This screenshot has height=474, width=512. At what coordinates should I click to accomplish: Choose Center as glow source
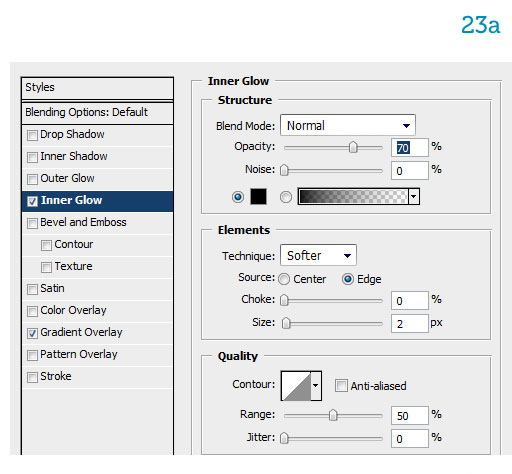pyautogui.click(x=284, y=279)
